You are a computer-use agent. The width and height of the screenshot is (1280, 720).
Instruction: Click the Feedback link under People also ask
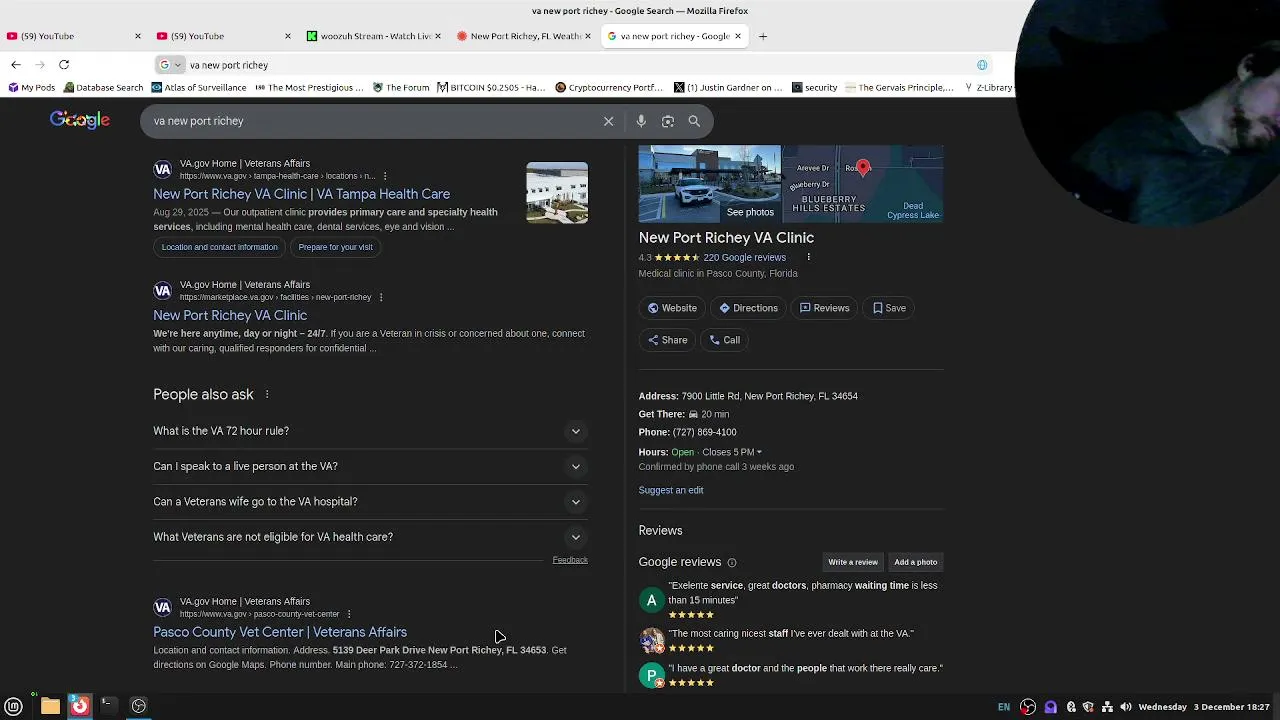pos(570,560)
